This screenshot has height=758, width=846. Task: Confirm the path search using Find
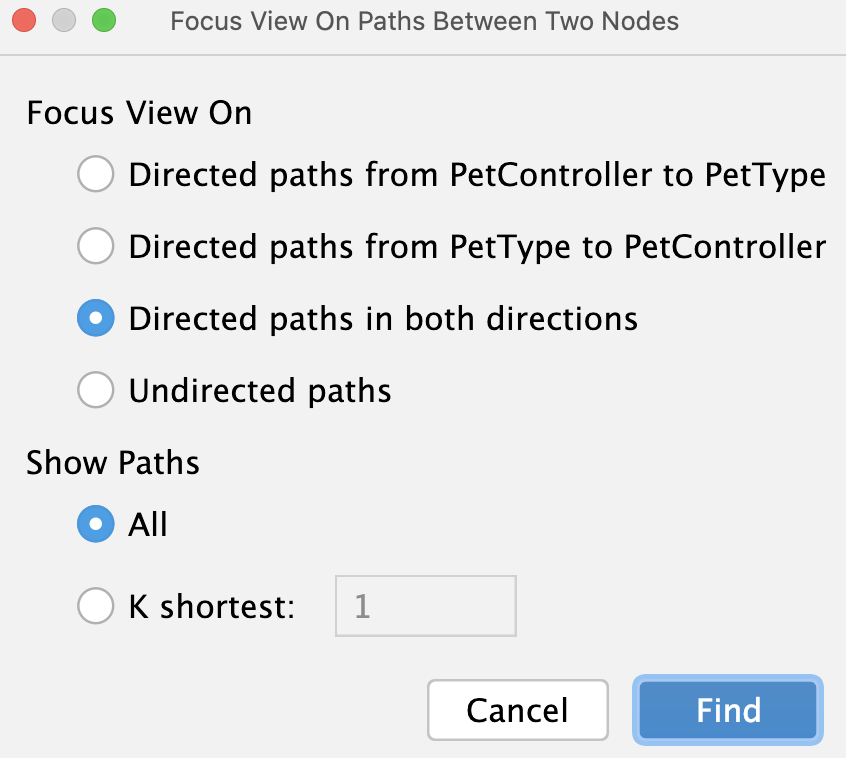point(727,710)
